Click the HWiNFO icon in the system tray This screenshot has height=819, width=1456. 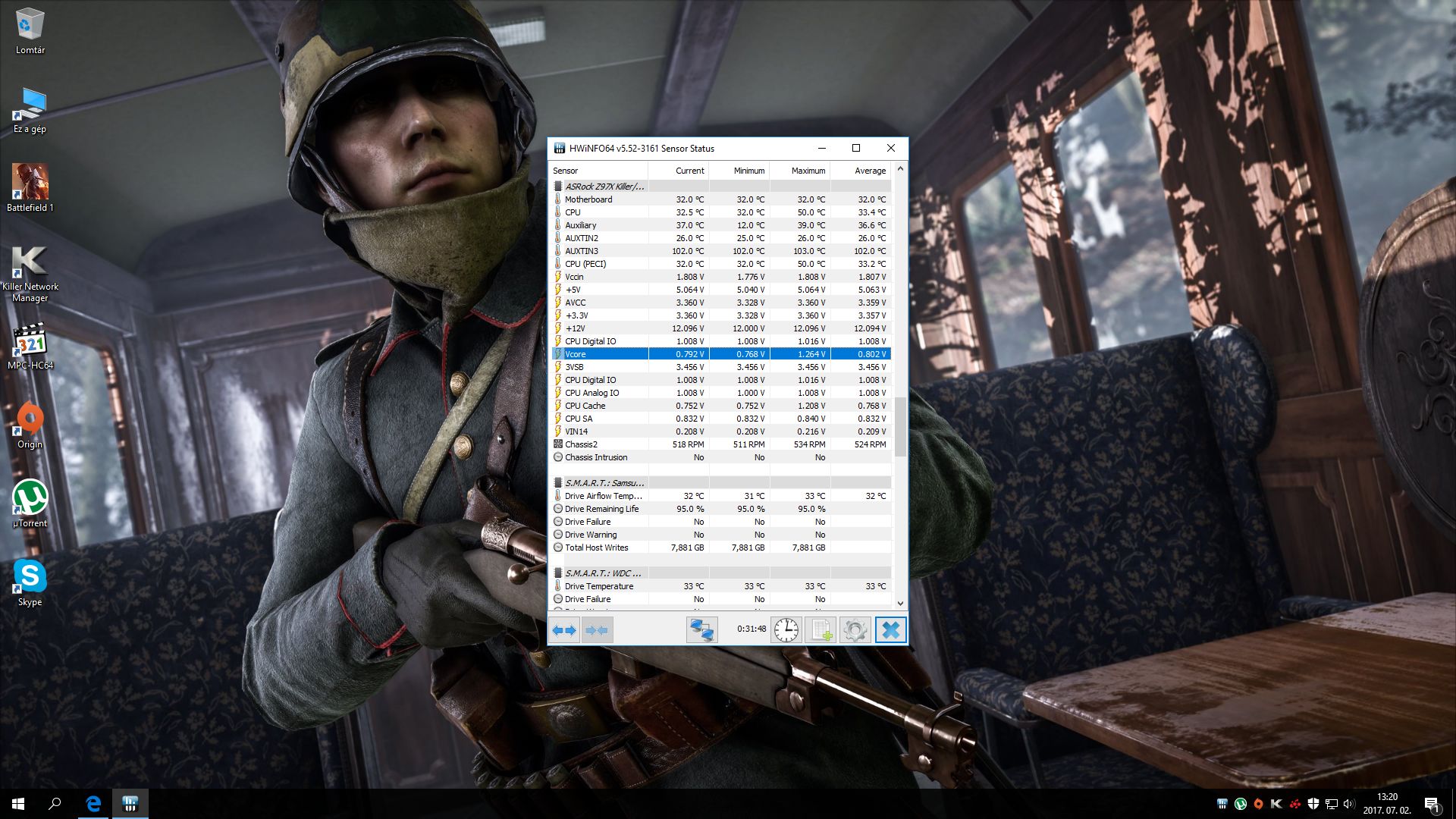pos(1222,804)
